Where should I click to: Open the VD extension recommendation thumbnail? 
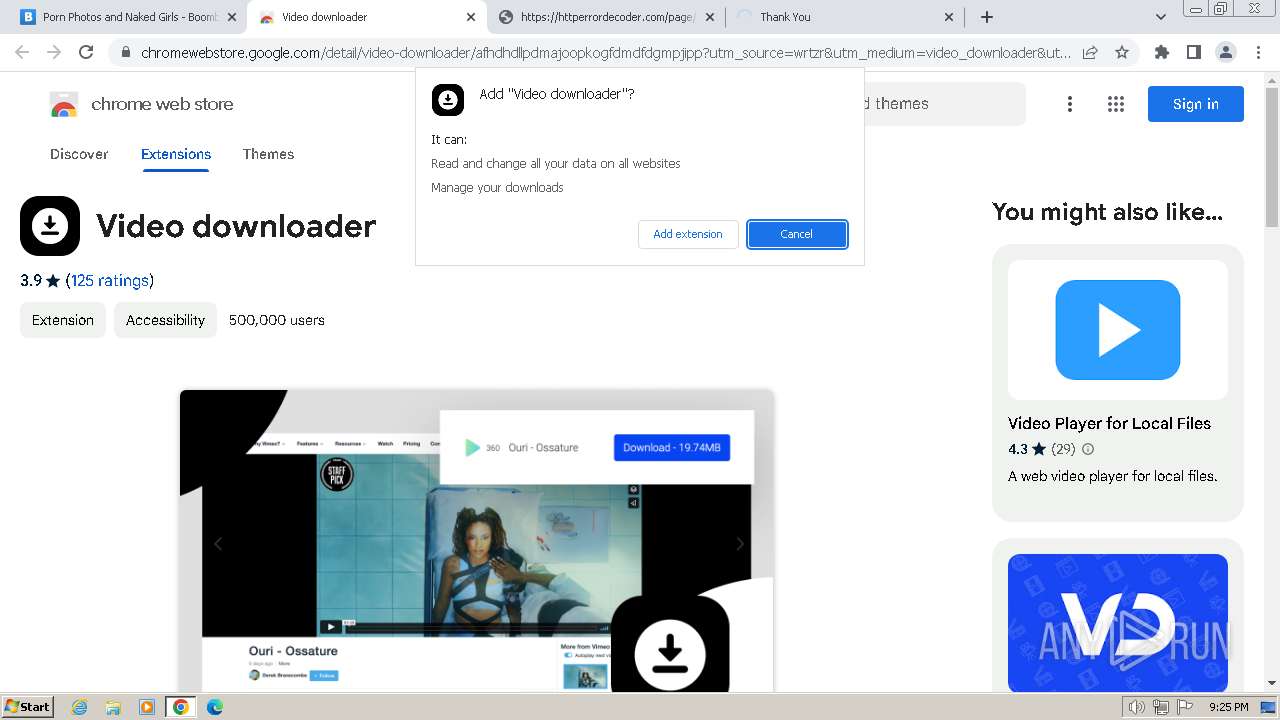[1118, 624]
